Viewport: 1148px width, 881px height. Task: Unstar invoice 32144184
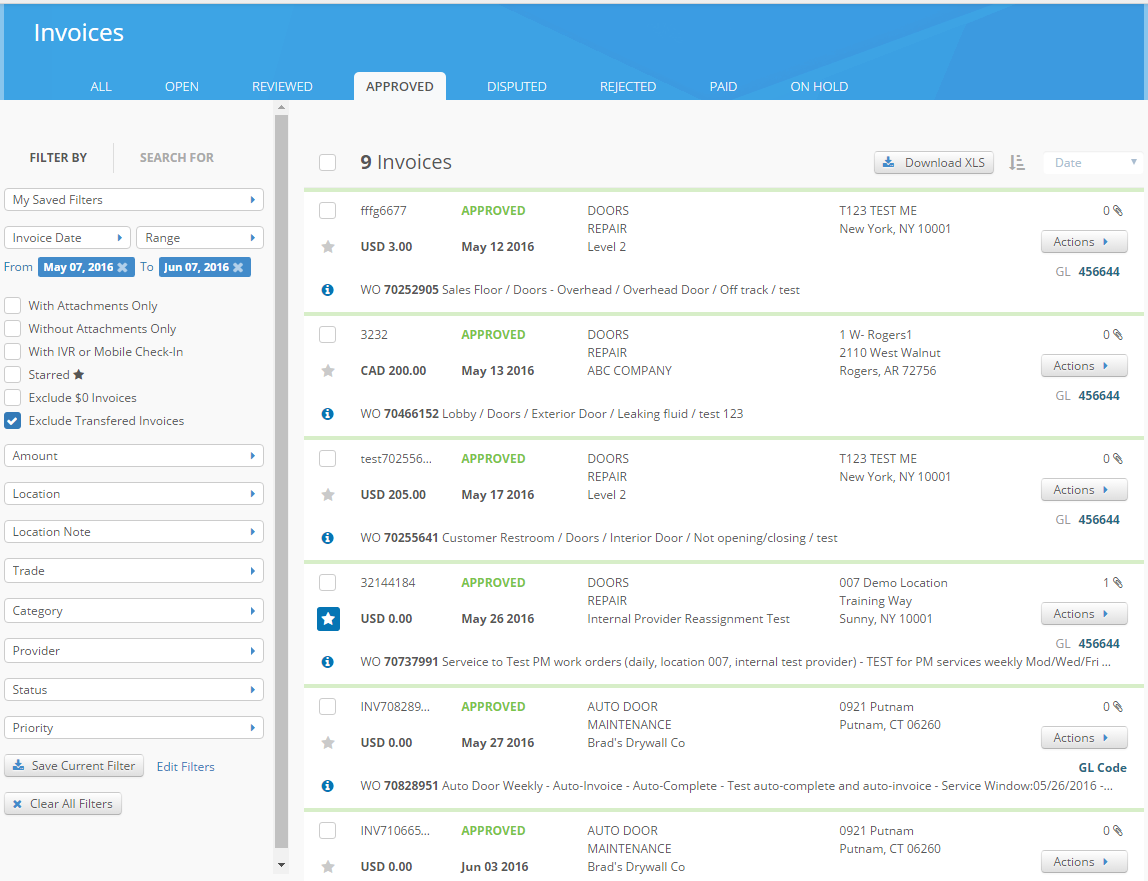328,619
